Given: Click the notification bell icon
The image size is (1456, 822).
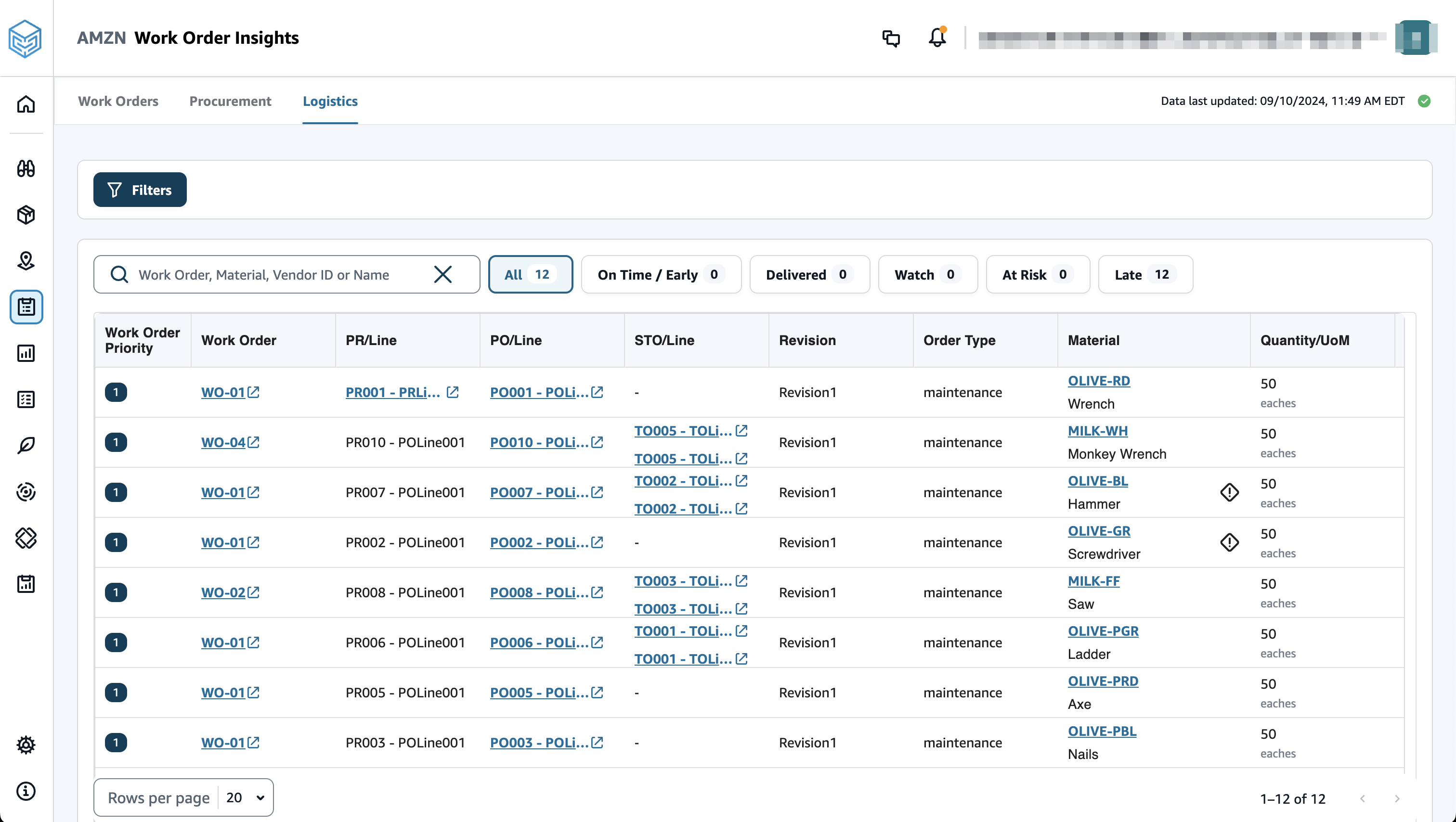Looking at the screenshot, I should click(x=937, y=38).
